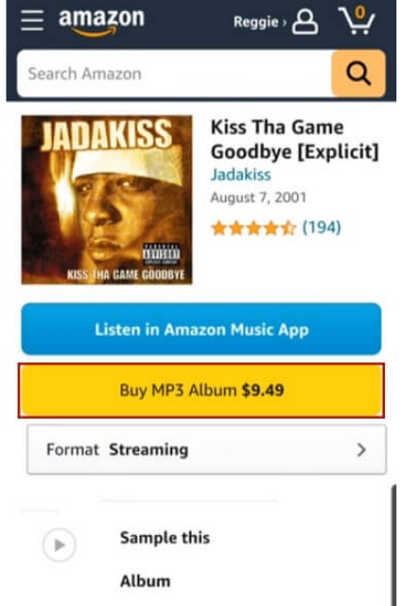
Task: Click the chevron arrow on Format row
Action: pyautogui.click(x=361, y=450)
